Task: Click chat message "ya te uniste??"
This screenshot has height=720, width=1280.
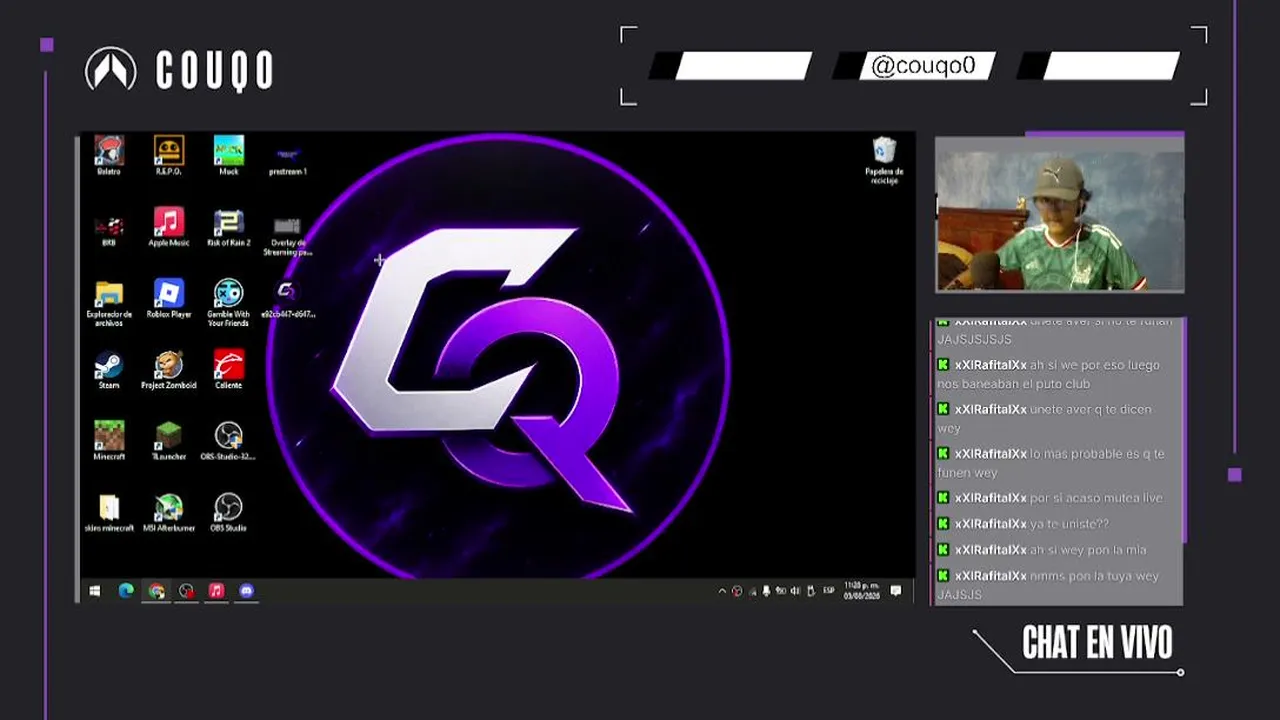Action: click(1022, 524)
